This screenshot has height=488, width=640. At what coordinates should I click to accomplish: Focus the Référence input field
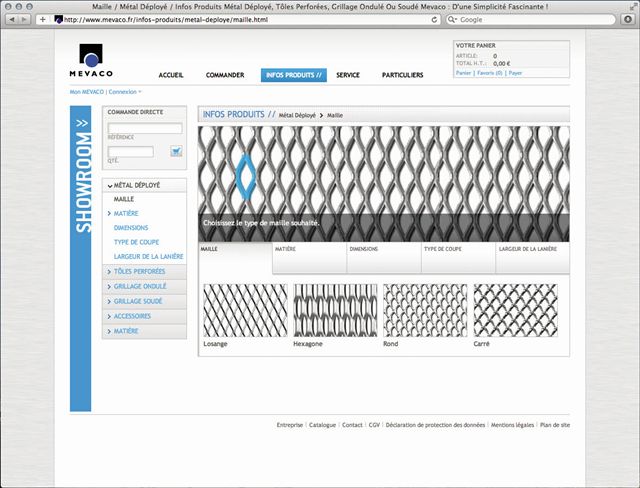pyautogui.click(x=145, y=128)
